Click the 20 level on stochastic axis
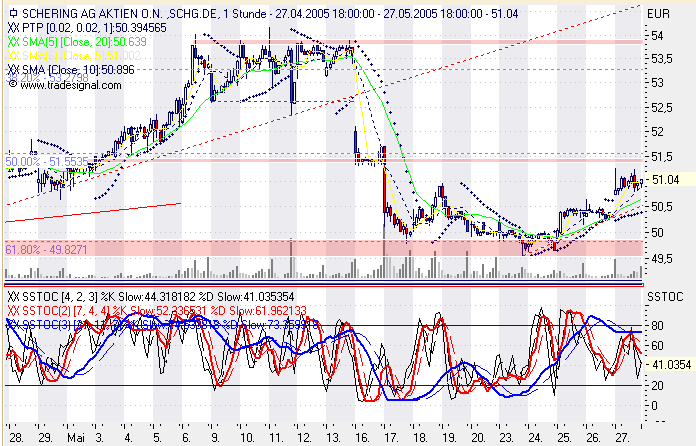Image resolution: width=696 pixels, height=446 pixels. coord(657,386)
